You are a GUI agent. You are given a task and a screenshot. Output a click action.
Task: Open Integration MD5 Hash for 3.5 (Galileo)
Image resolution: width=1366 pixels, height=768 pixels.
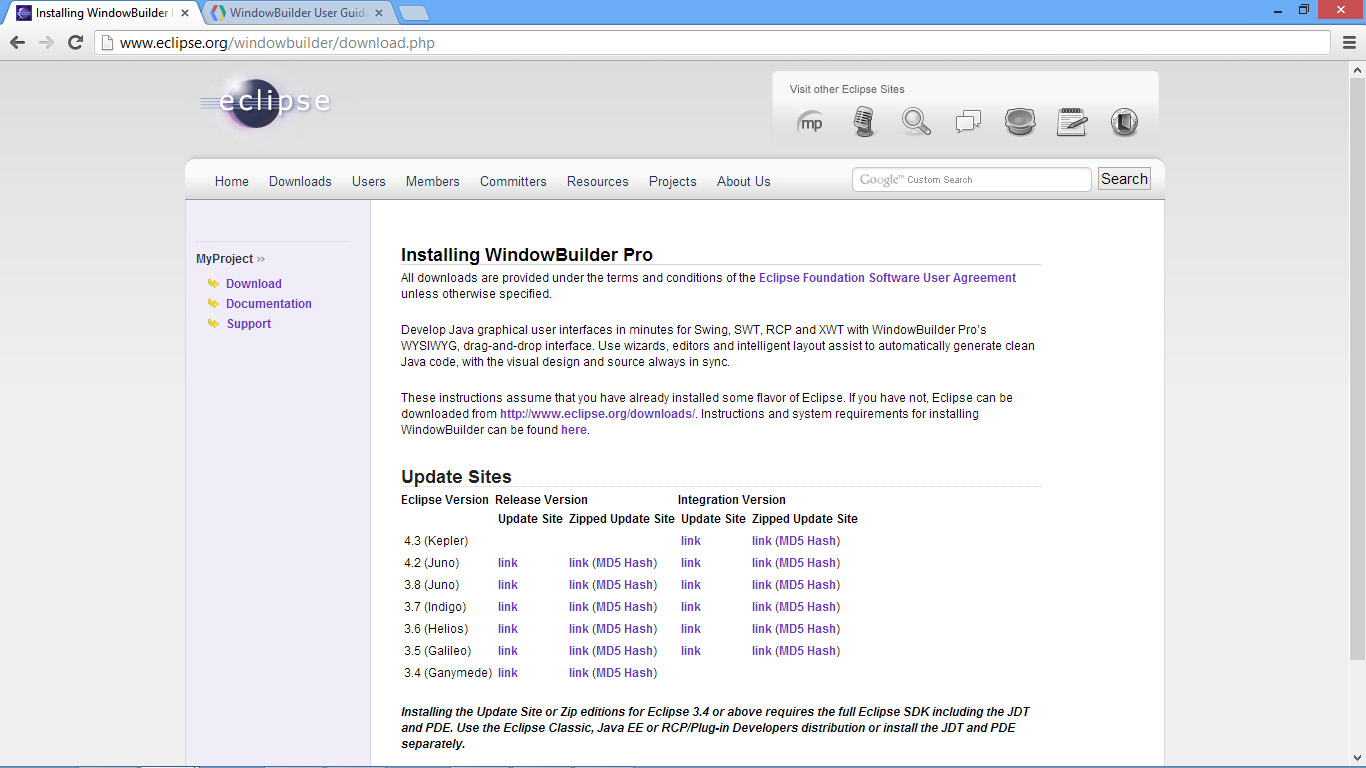point(808,651)
